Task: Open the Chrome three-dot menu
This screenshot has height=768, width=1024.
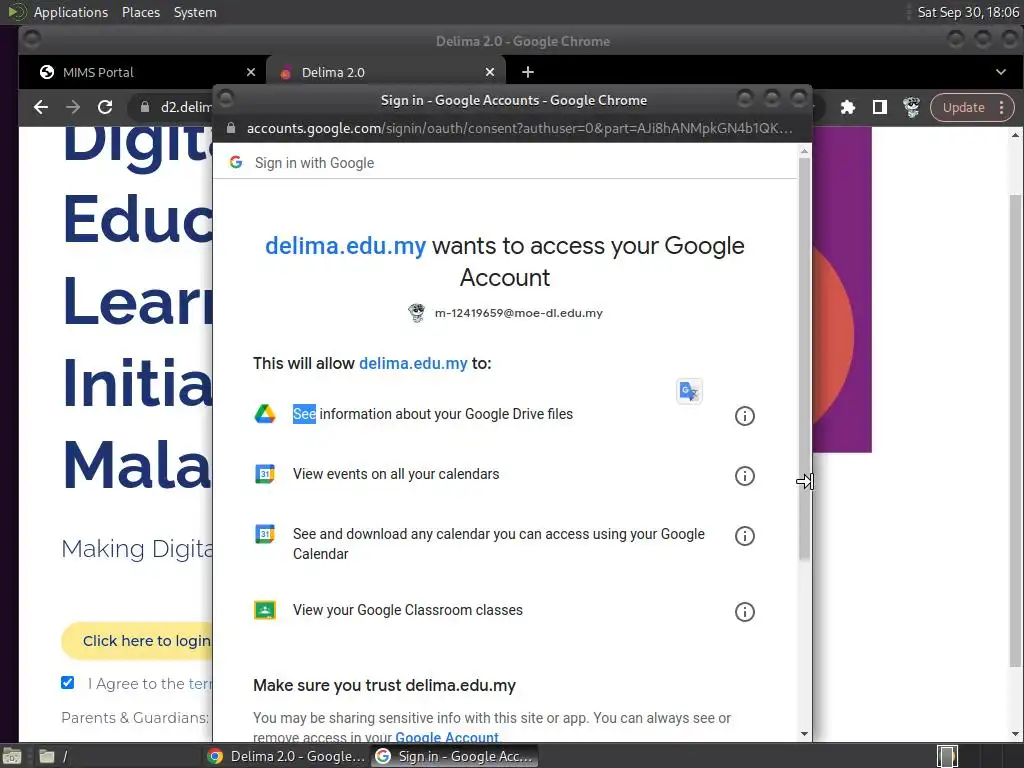Action: (1002, 107)
